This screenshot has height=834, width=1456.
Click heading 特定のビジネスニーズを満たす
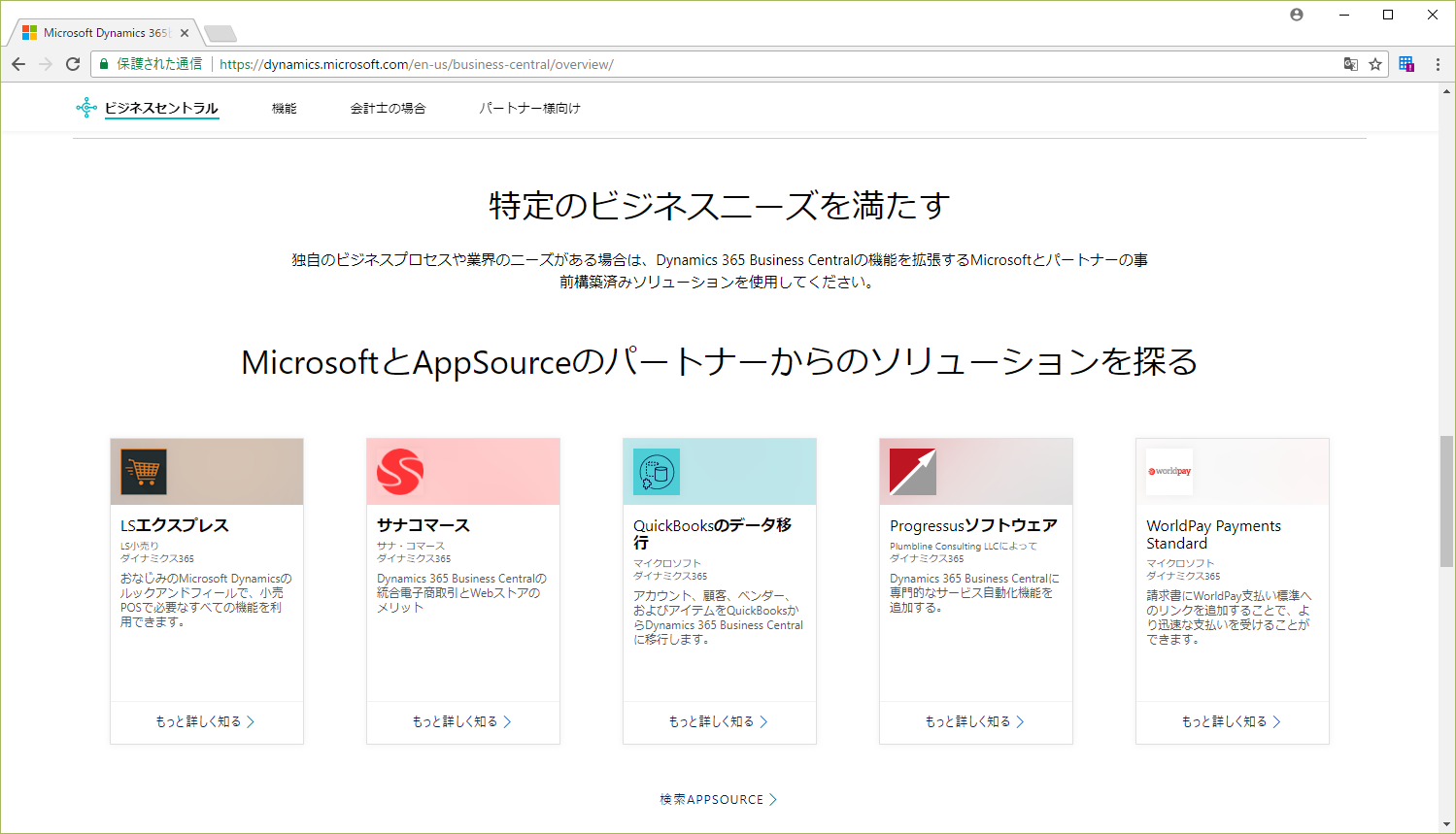pos(720,205)
